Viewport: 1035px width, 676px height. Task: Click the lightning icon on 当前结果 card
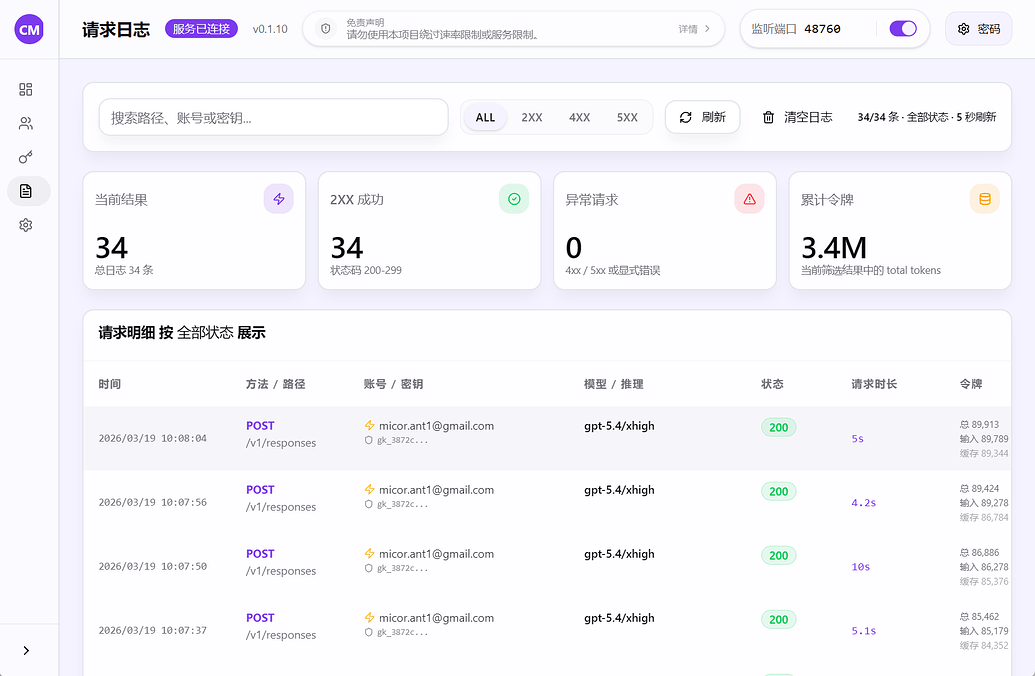point(279,199)
